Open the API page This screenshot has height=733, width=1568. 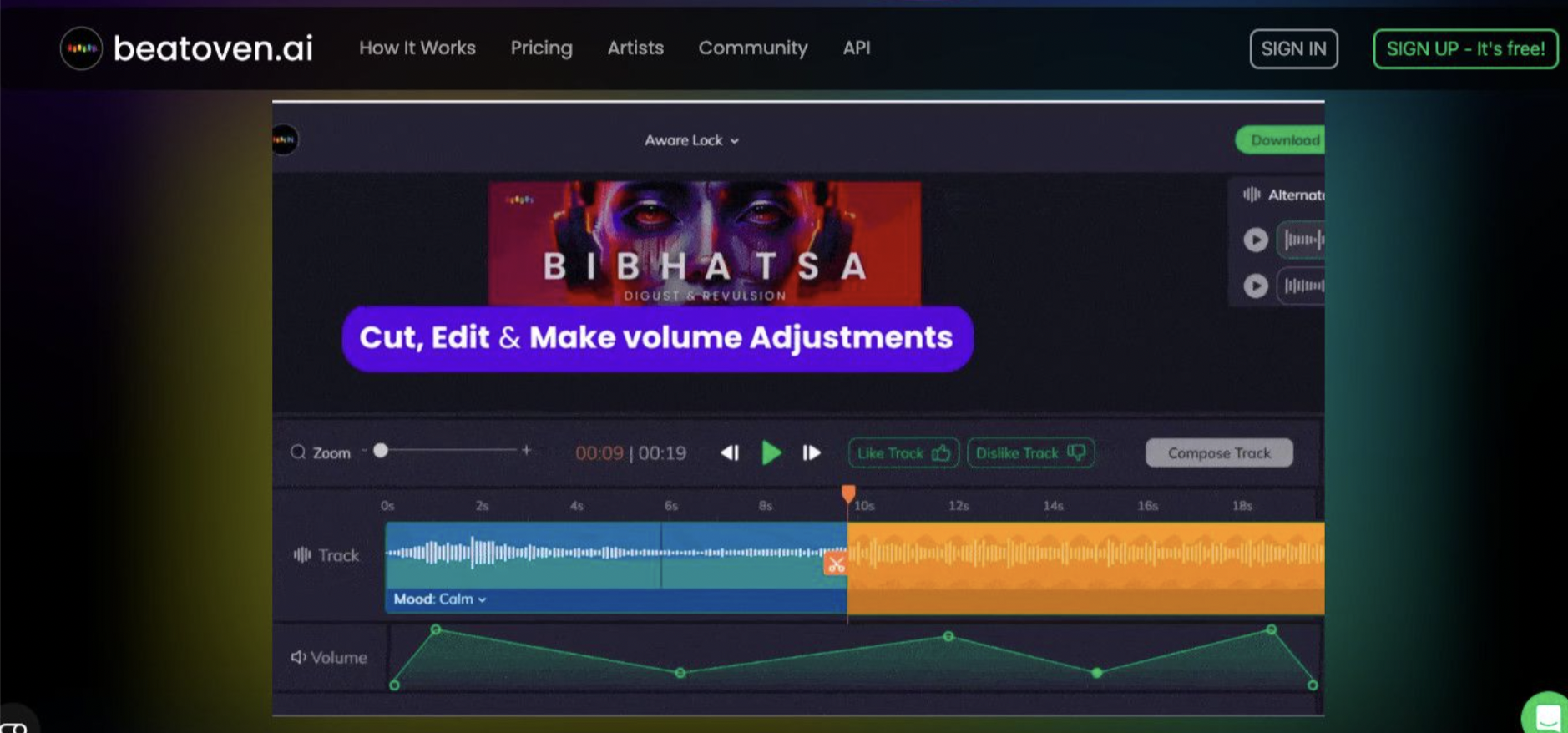[857, 48]
